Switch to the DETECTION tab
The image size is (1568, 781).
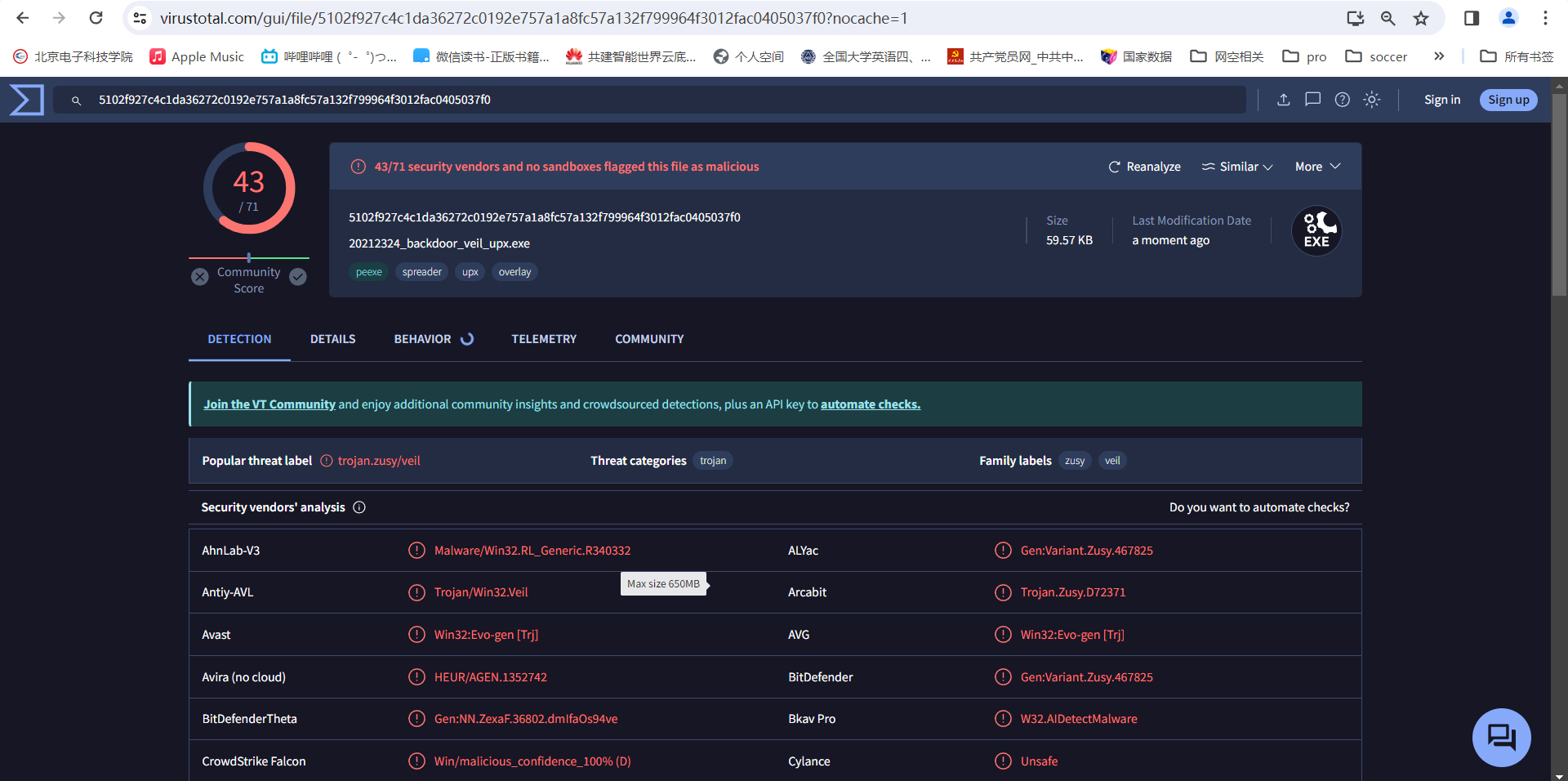click(x=239, y=339)
